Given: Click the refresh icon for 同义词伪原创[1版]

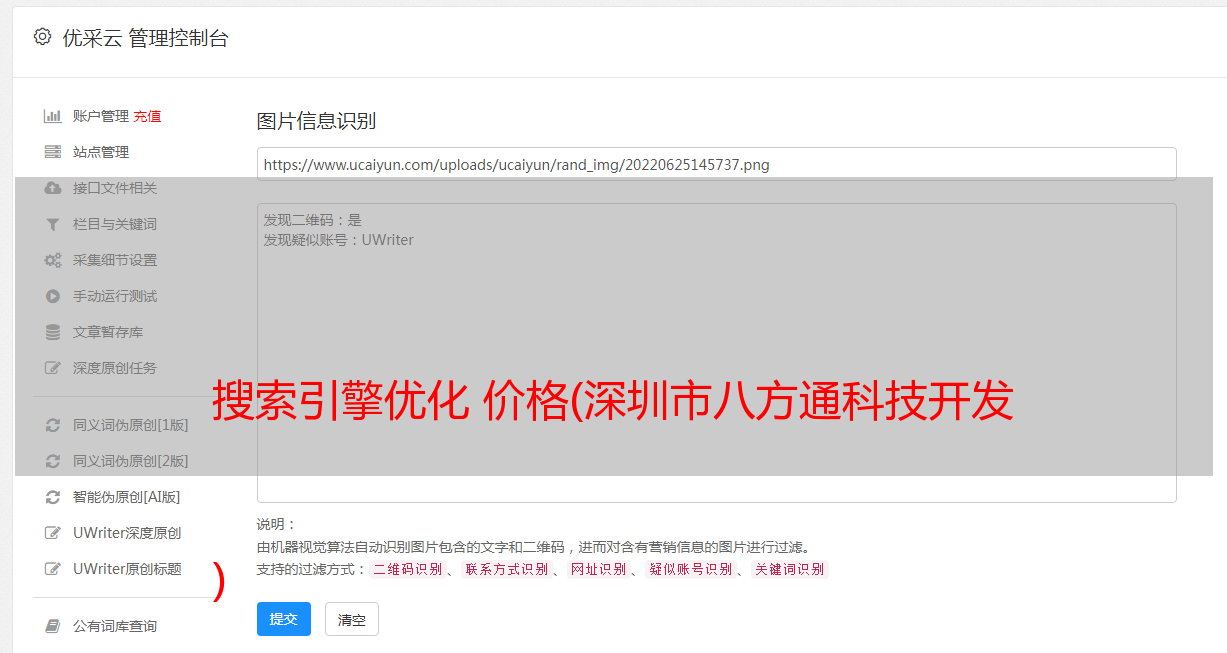Looking at the screenshot, I should pos(53,425).
